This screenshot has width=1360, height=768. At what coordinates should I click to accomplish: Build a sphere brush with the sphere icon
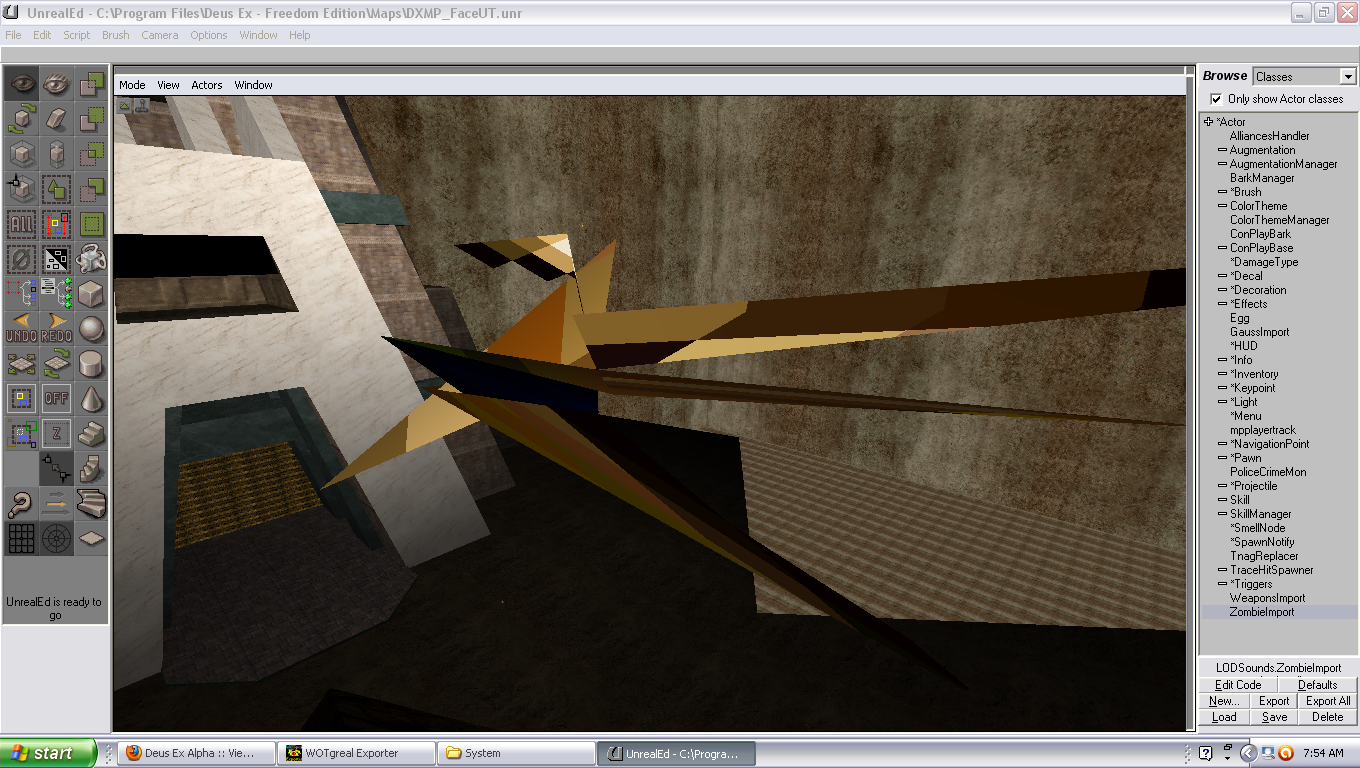tap(91, 328)
